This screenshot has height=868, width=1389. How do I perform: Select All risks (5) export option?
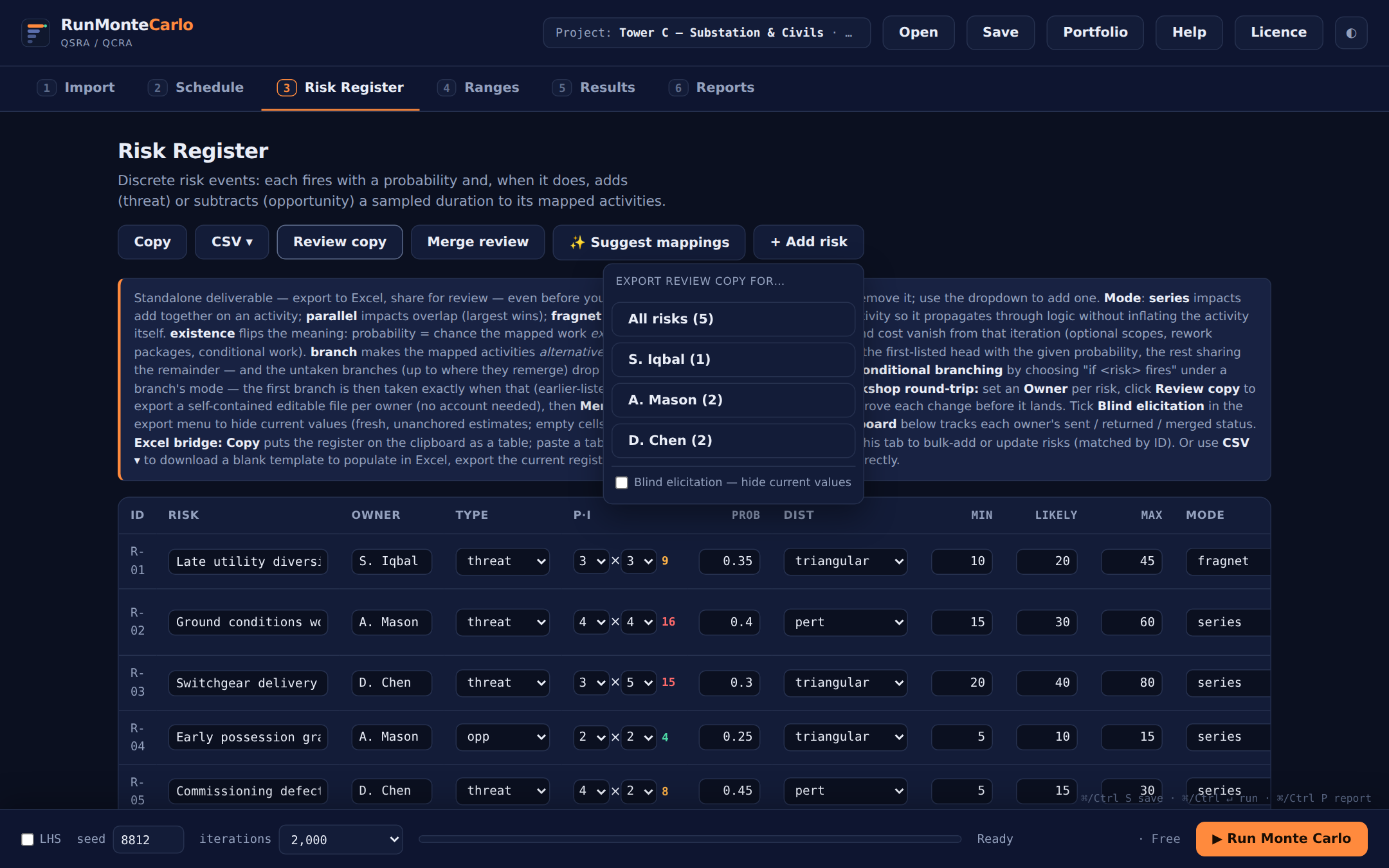point(734,319)
